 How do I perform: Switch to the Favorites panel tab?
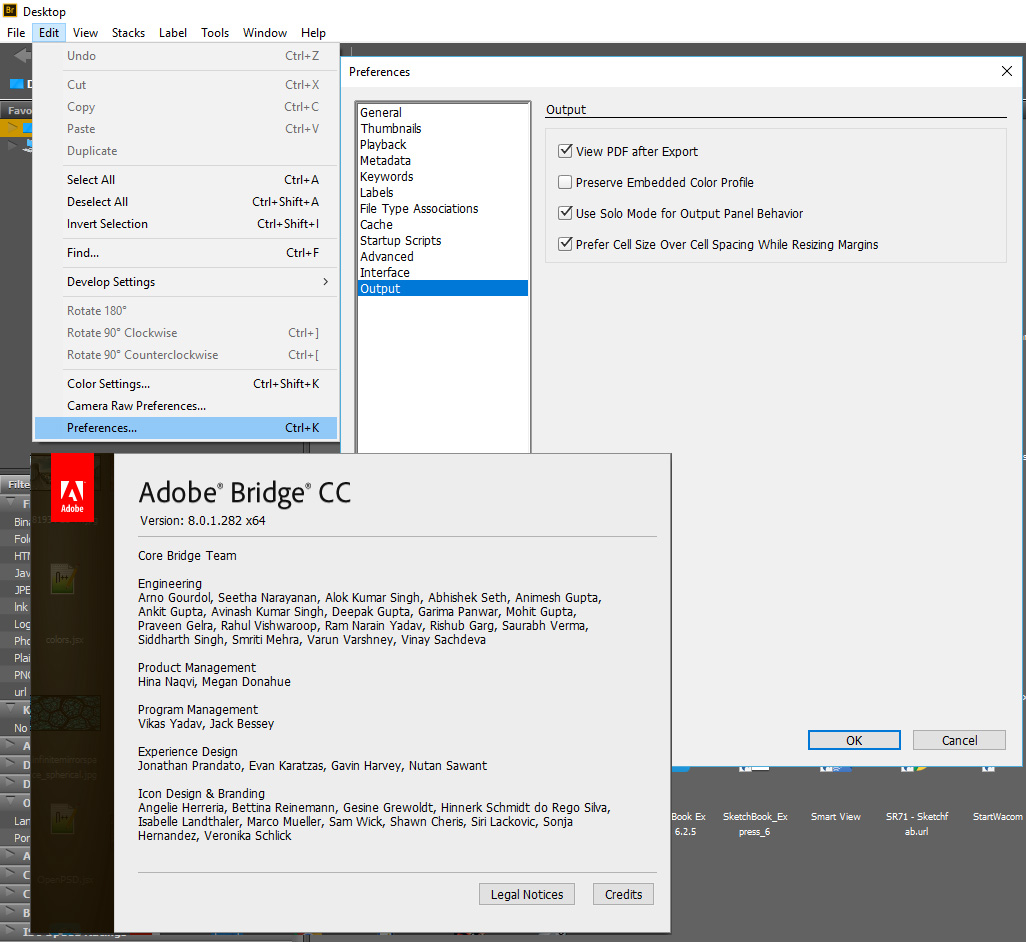coord(18,110)
